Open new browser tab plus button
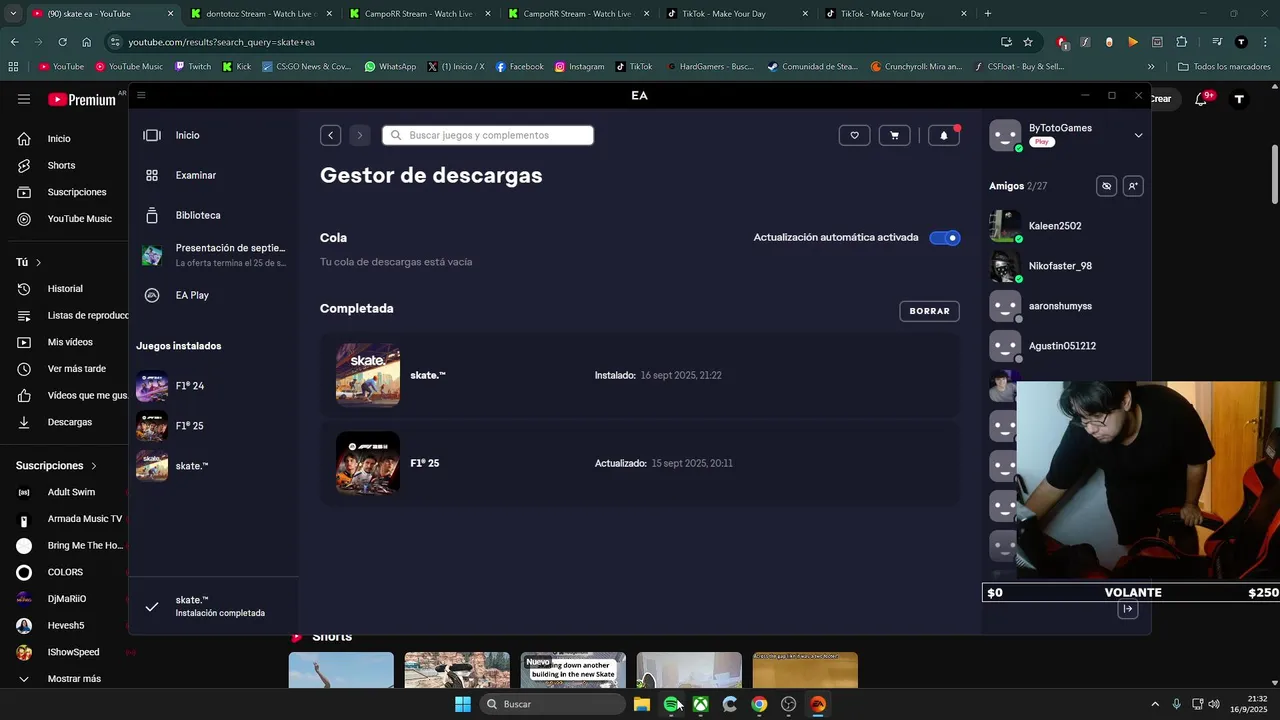The width and height of the screenshot is (1280, 720). (988, 14)
